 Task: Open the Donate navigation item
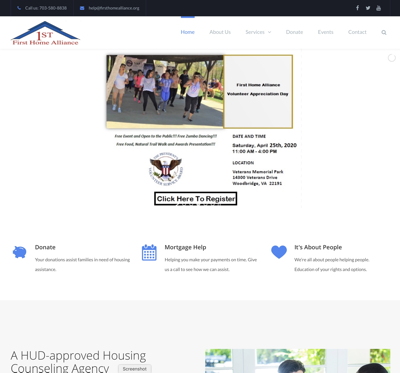pos(294,32)
